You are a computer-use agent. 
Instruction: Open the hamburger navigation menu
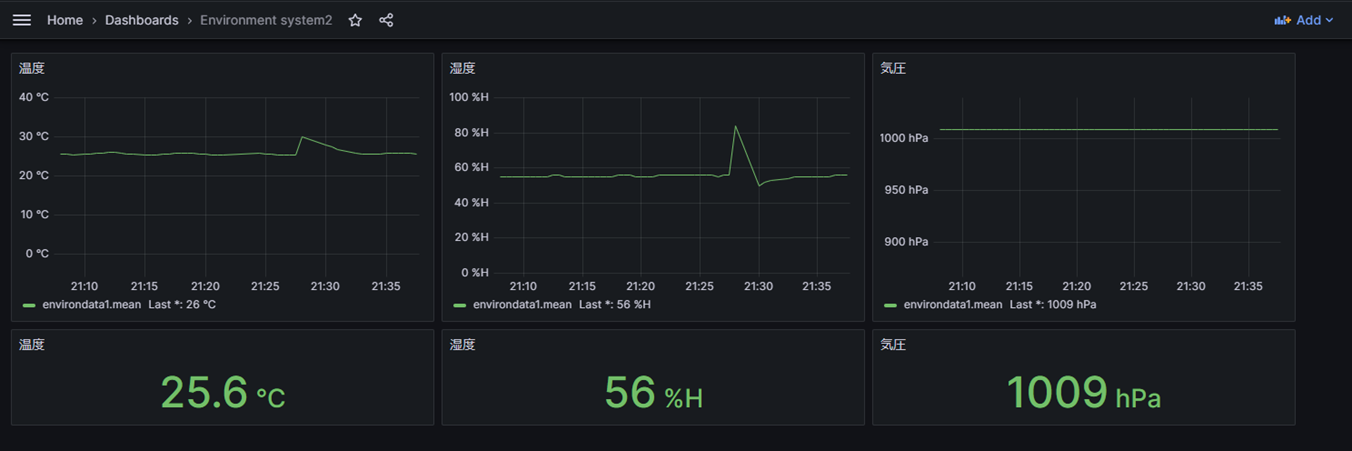(21, 20)
